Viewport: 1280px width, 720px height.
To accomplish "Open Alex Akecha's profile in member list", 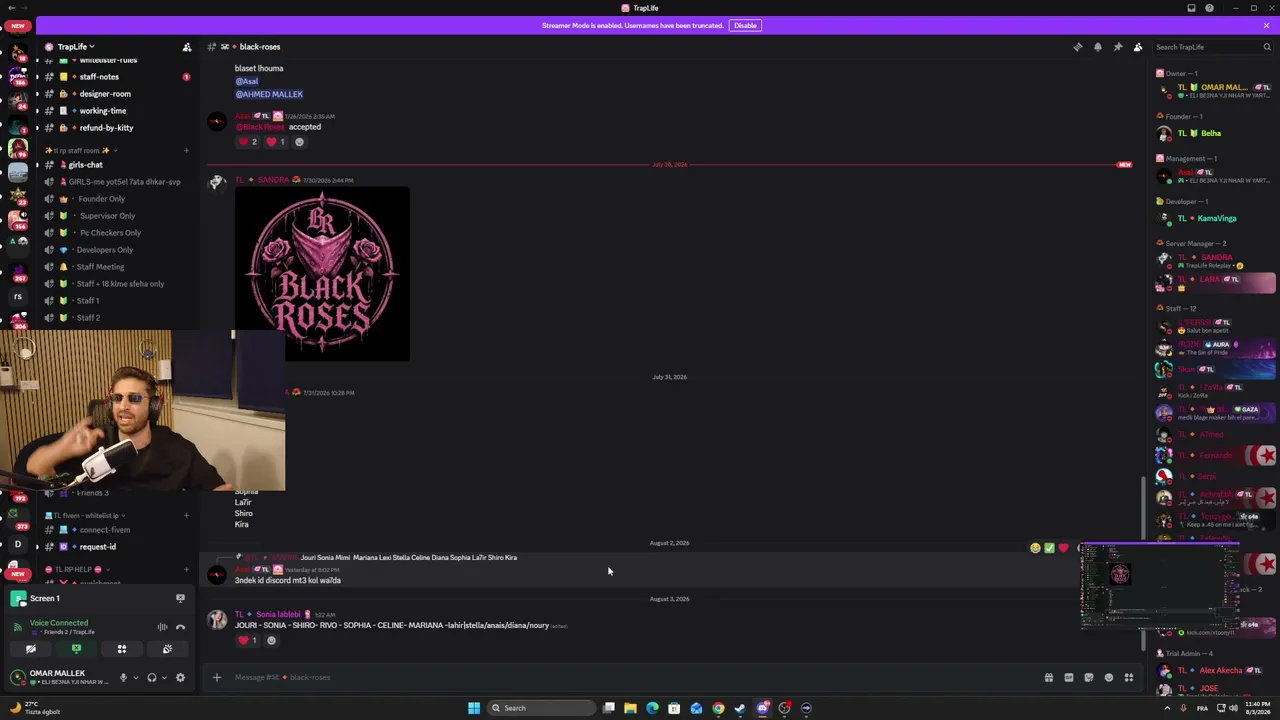I will 1214,670.
